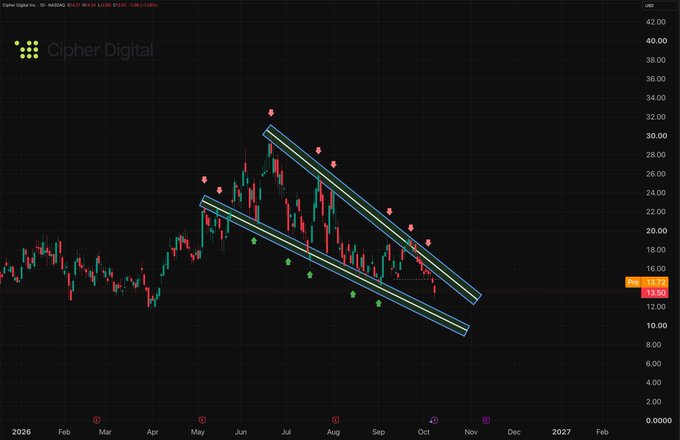Click the Aug label on time axis
This screenshot has width=680, height=440.
click(333, 432)
